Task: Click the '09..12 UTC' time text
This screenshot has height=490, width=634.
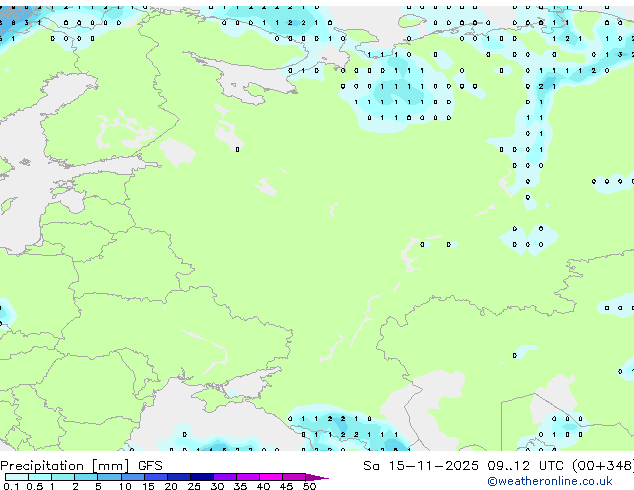Action: (525, 466)
